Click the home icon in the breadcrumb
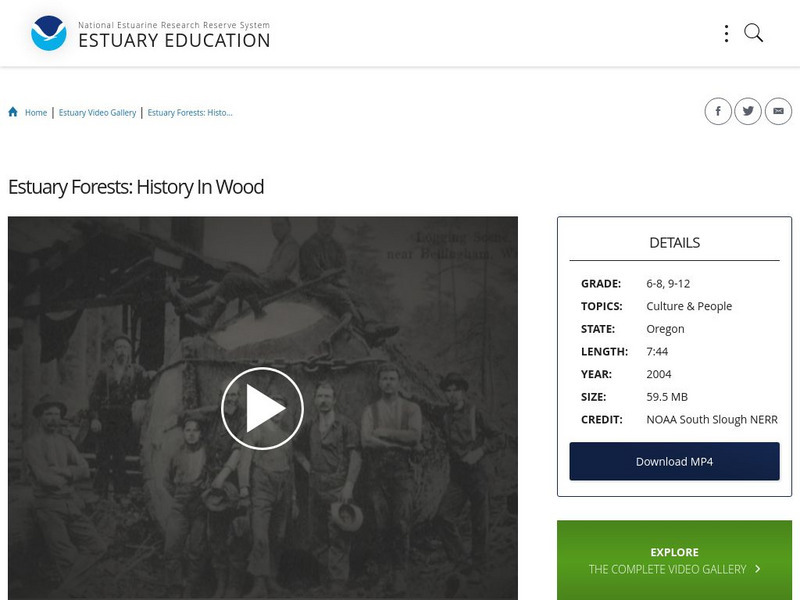This screenshot has height=600, width=800. pyautogui.click(x=12, y=112)
